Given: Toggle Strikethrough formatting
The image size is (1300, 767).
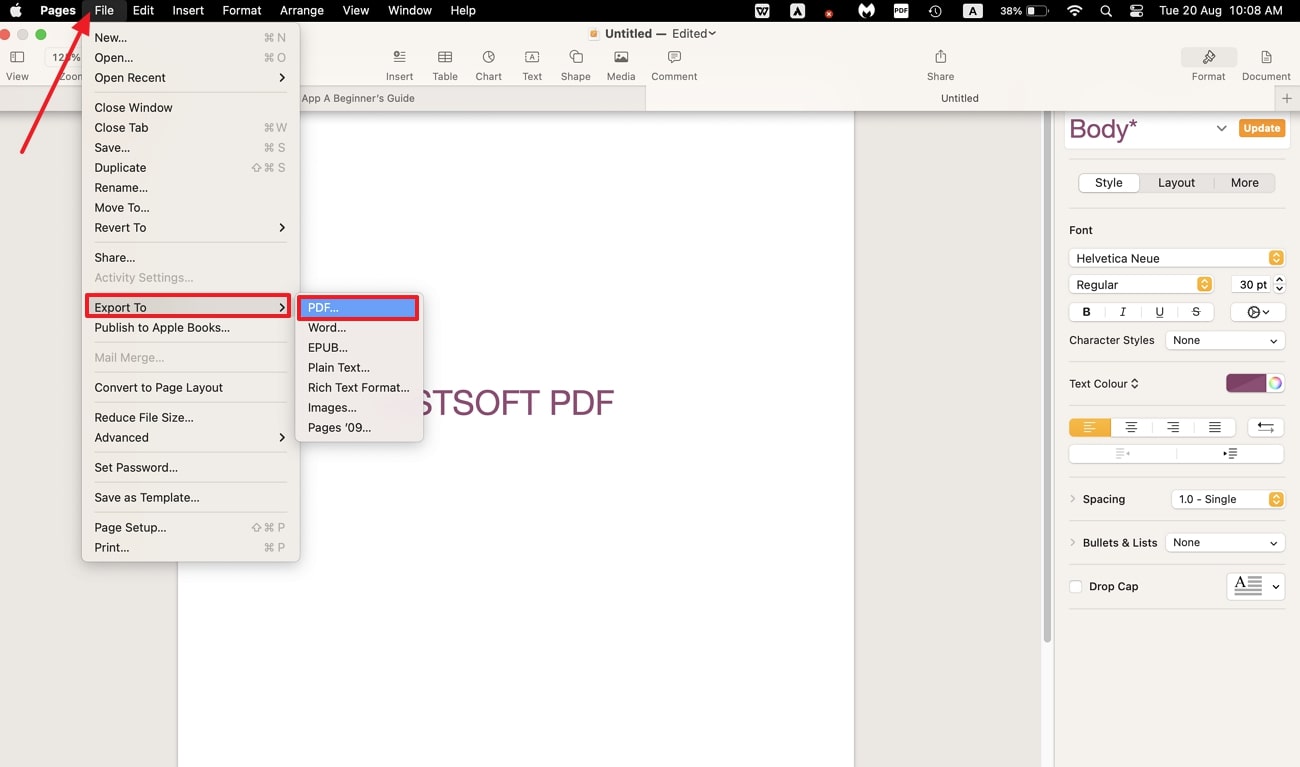Looking at the screenshot, I should click(1196, 312).
